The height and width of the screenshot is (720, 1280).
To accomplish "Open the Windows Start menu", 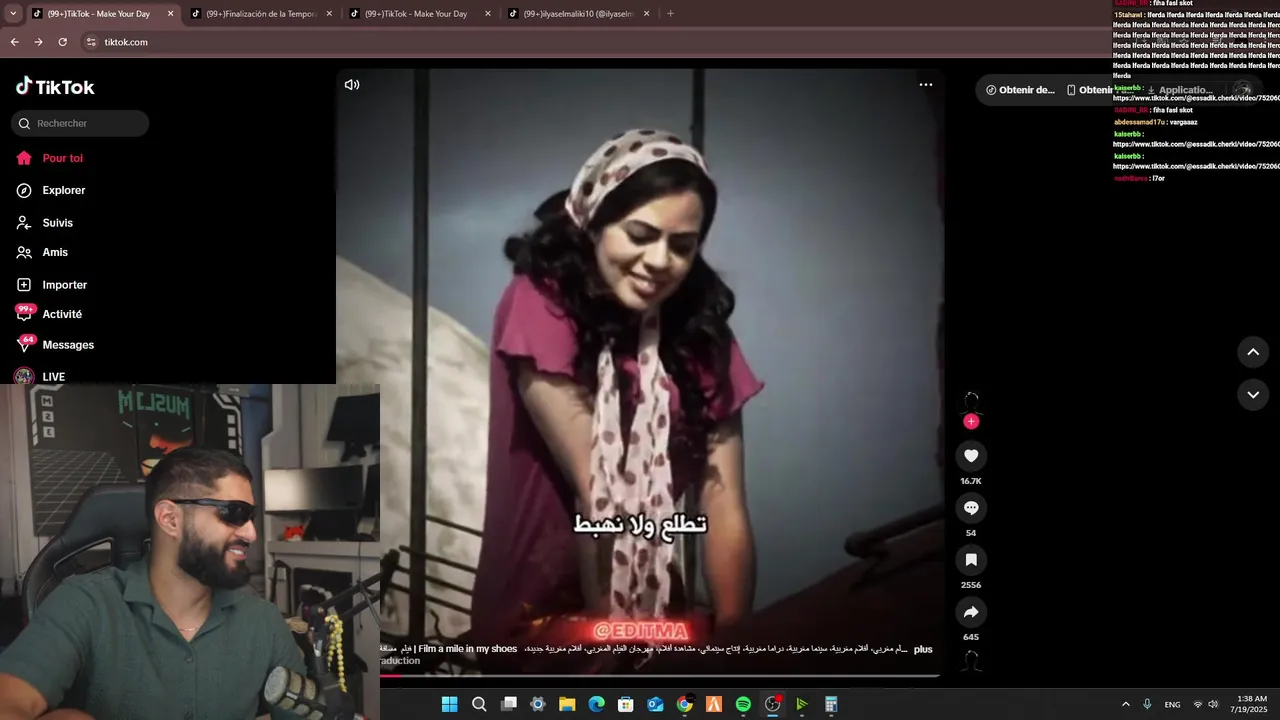I will [x=449, y=704].
